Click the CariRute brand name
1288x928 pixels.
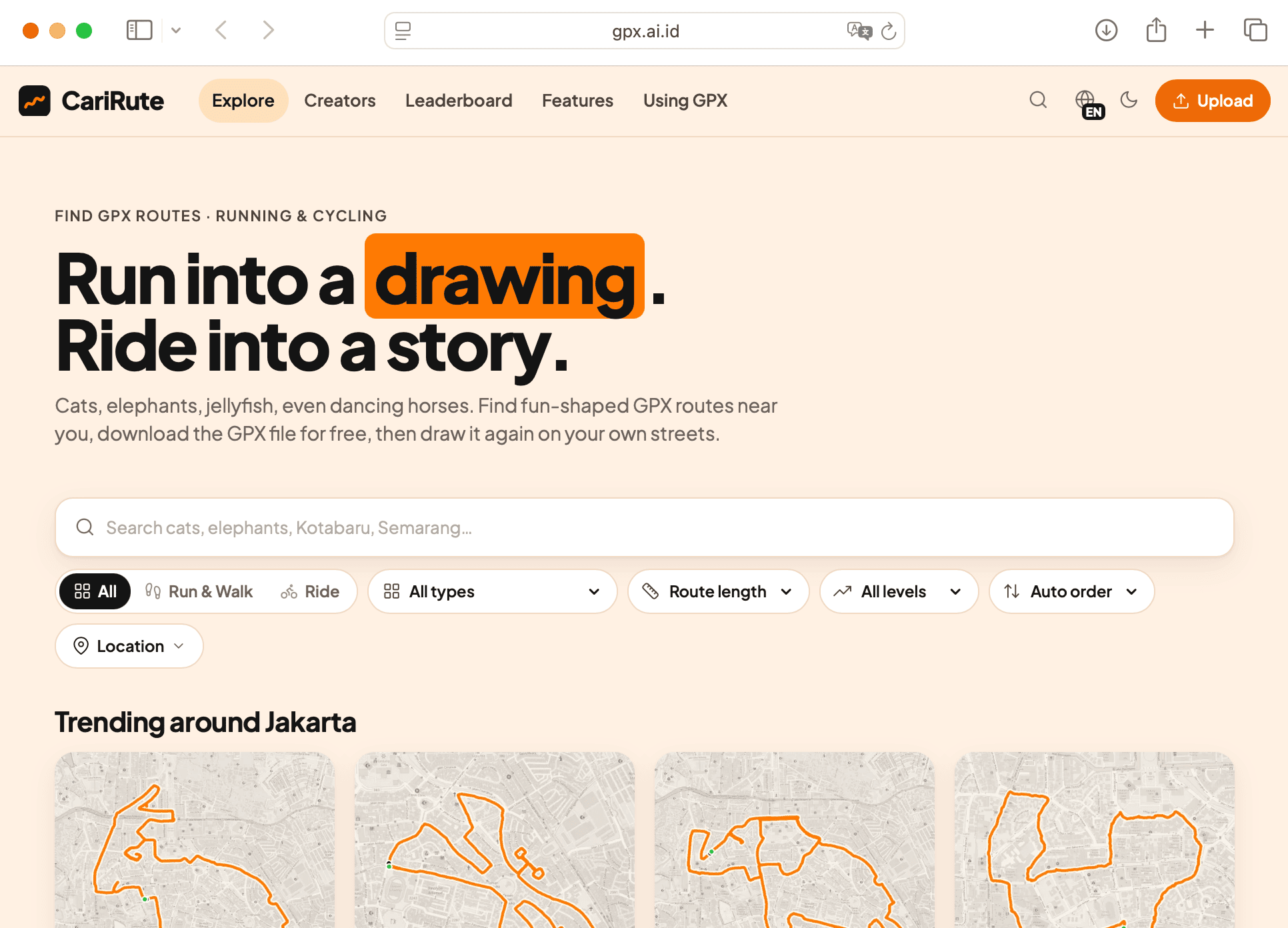click(113, 101)
